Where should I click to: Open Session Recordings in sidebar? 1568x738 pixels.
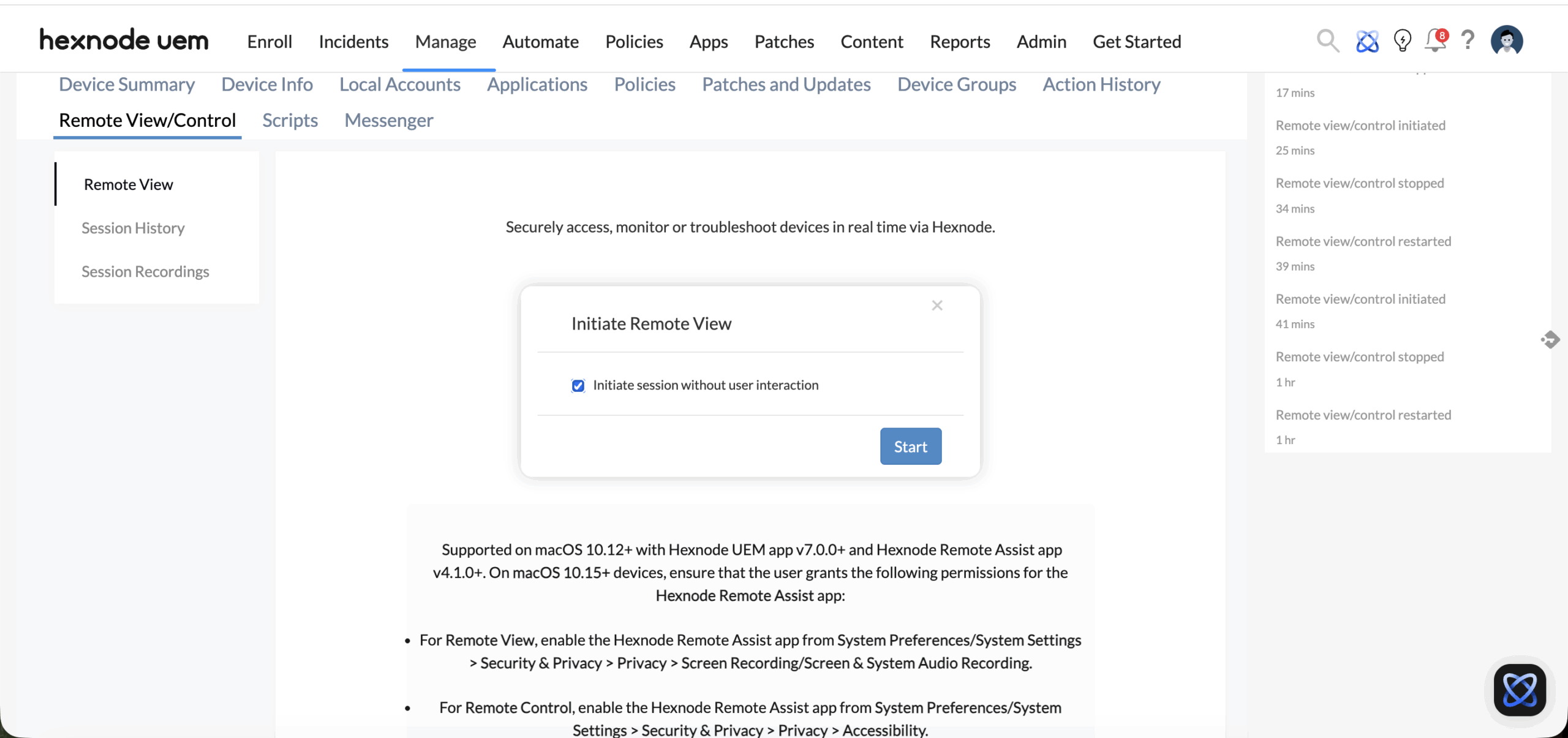point(145,271)
